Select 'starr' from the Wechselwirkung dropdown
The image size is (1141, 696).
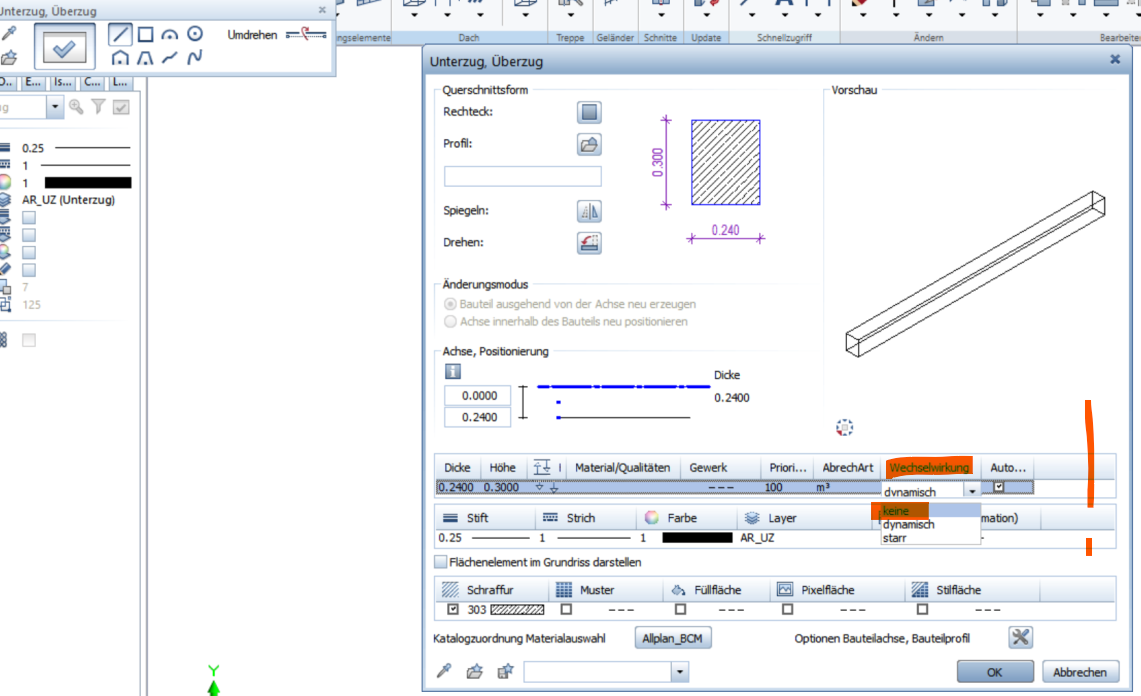[x=894, y=538]
